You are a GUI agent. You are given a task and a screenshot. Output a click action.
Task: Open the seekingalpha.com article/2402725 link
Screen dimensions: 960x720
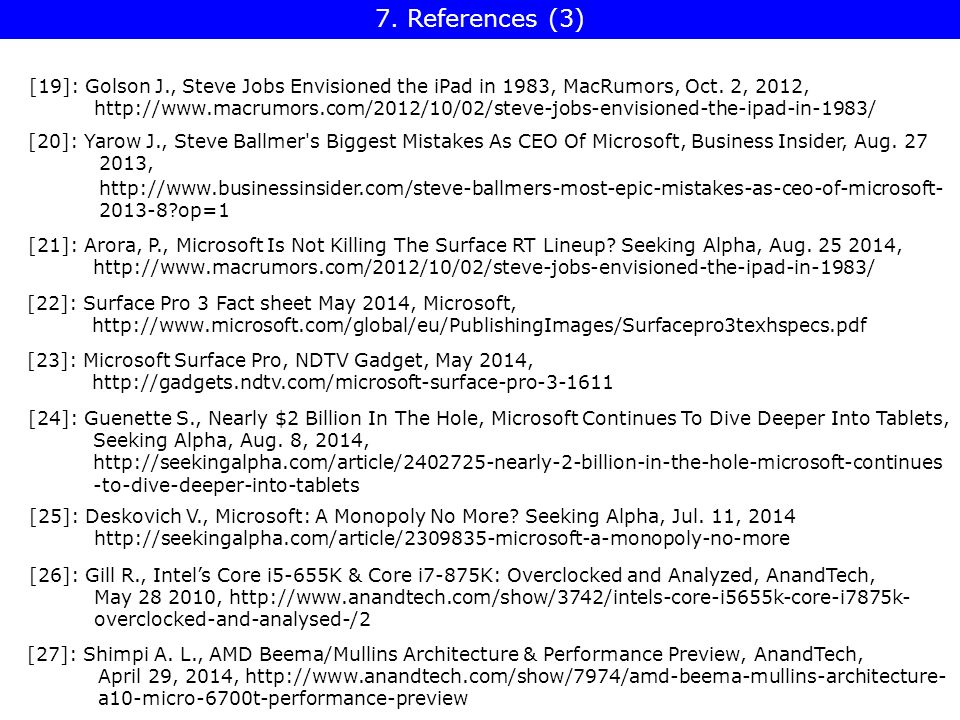tap(518, 462)
